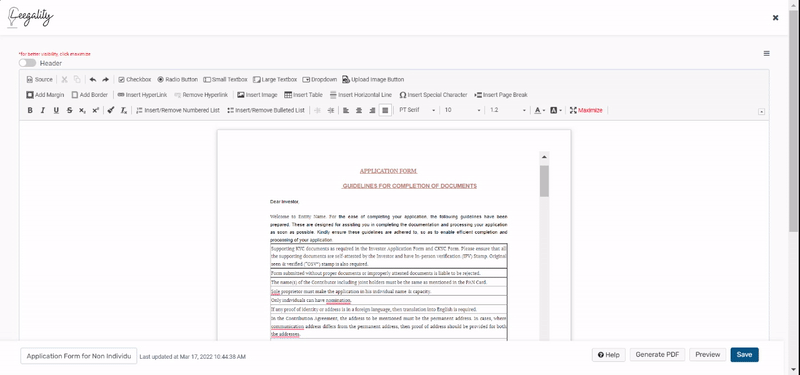This screenshot has height=375, width=800.
Task: Align text left
Action: click(346, 110)
